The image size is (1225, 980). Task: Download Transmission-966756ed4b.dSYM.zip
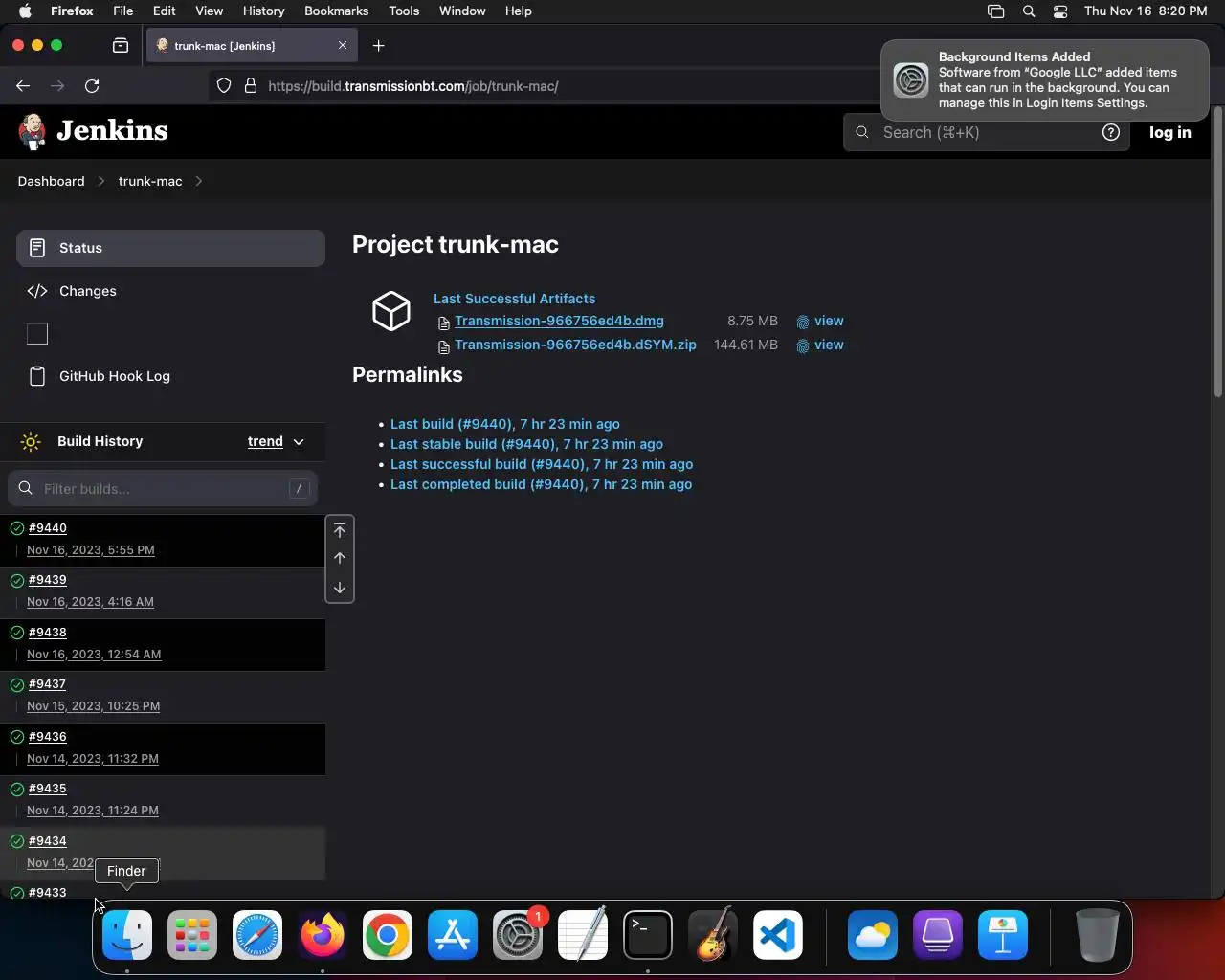575,345
